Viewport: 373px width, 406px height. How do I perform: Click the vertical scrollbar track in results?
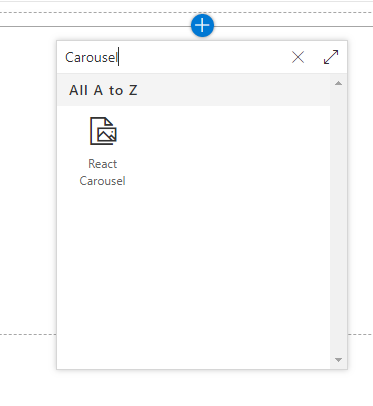[338, 221]
